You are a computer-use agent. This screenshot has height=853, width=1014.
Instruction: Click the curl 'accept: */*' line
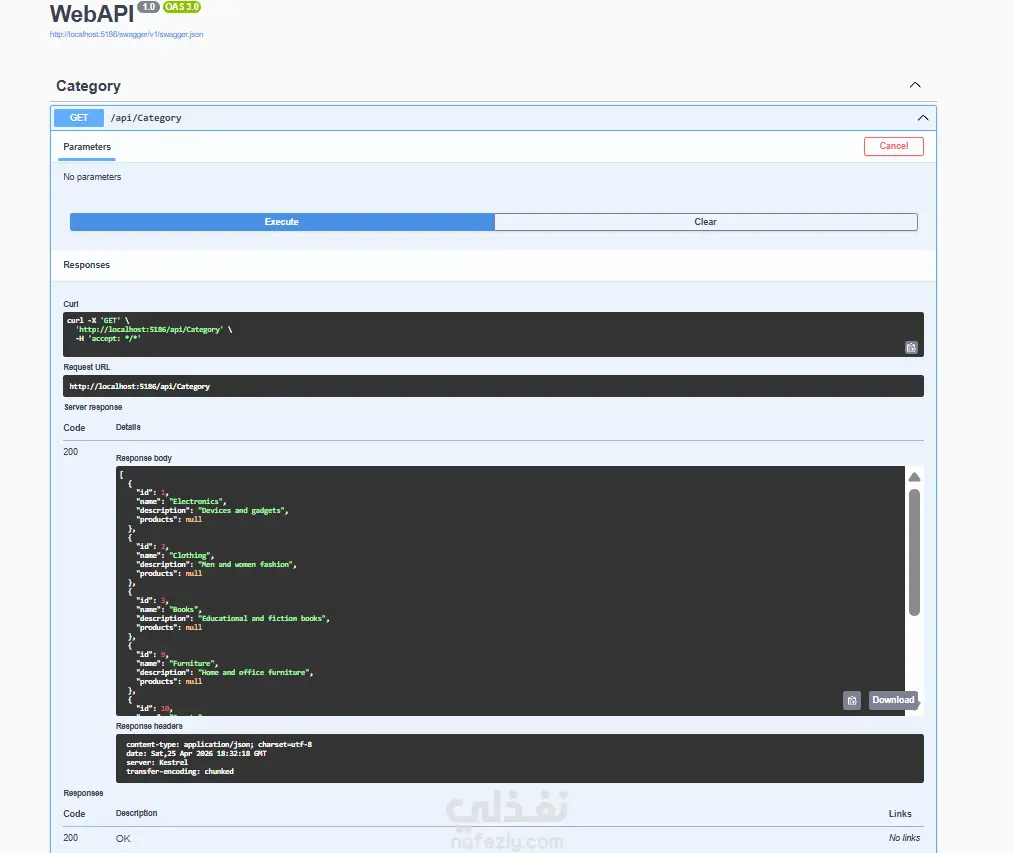107,338
